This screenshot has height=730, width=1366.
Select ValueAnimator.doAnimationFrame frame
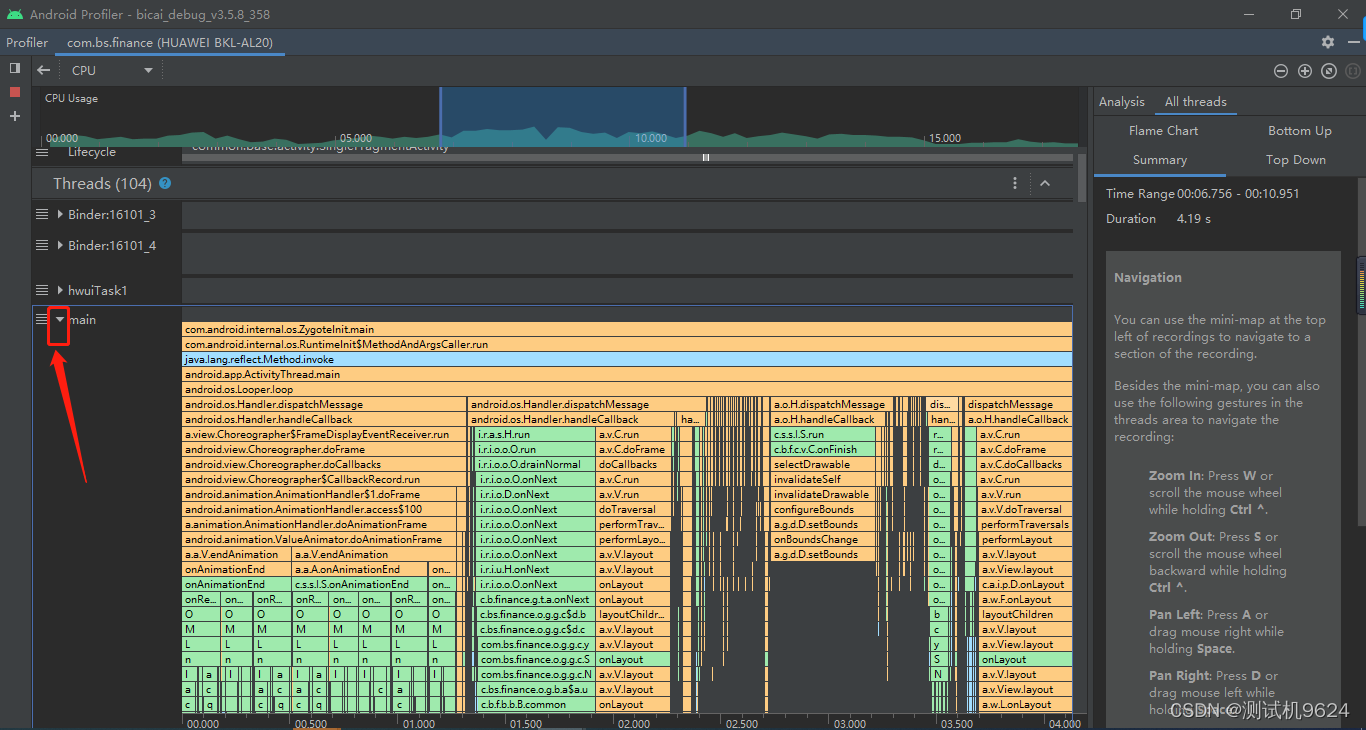[318, 539]
